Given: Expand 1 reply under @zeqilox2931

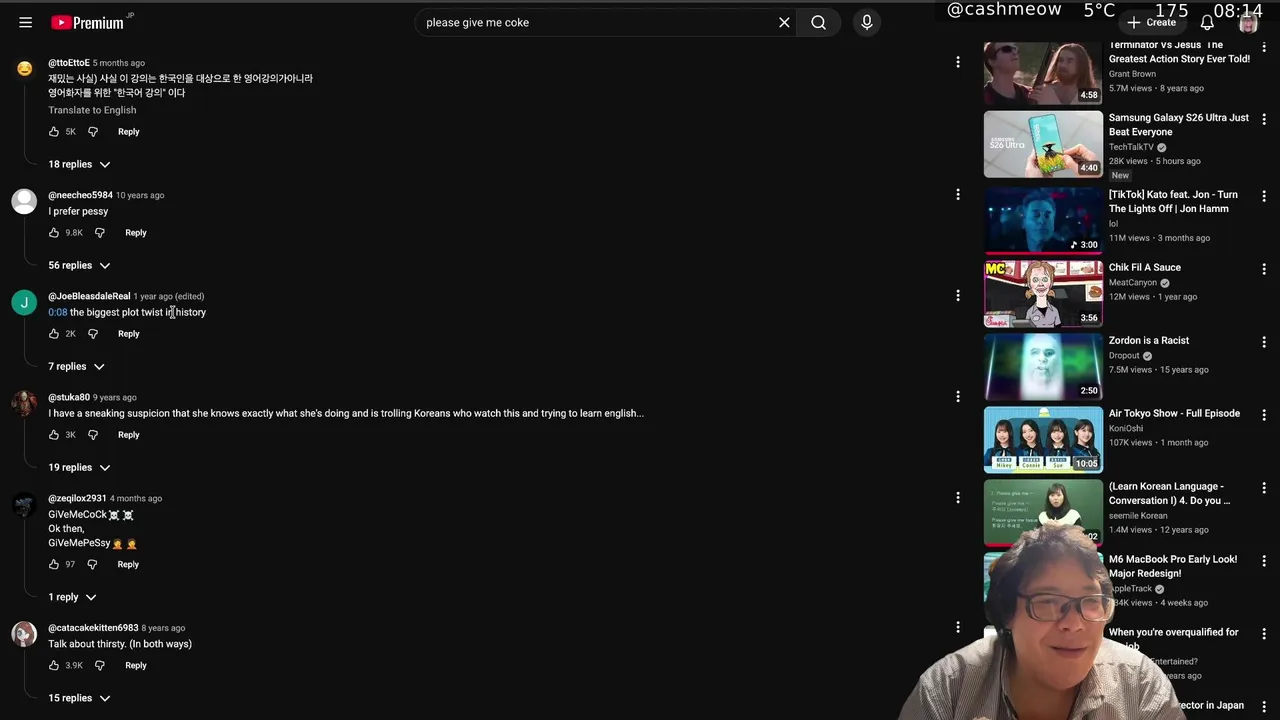Looking at the screenshot, I should click(x=72, y=597).
